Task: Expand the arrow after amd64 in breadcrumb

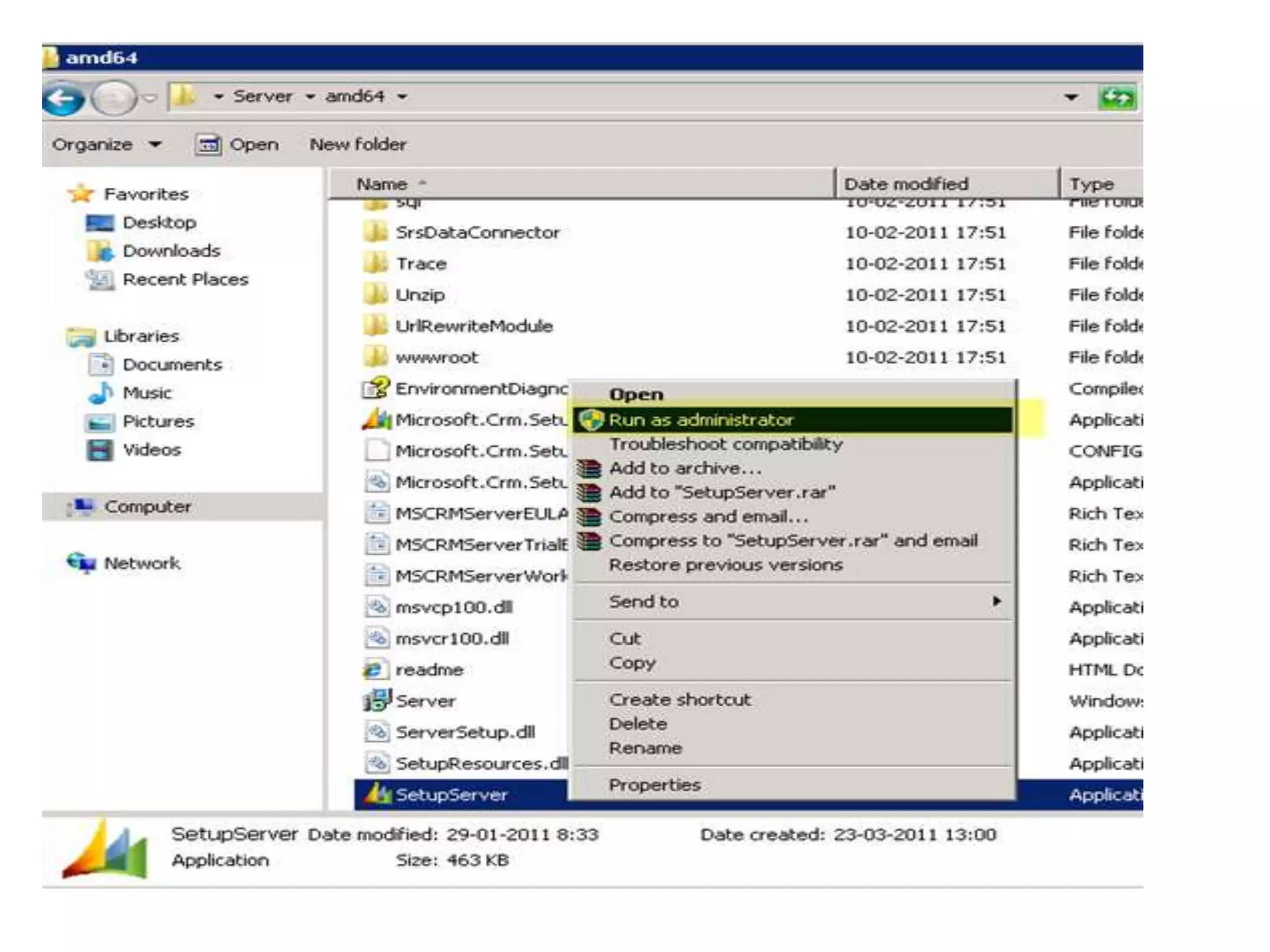Action: click(402, 97)
